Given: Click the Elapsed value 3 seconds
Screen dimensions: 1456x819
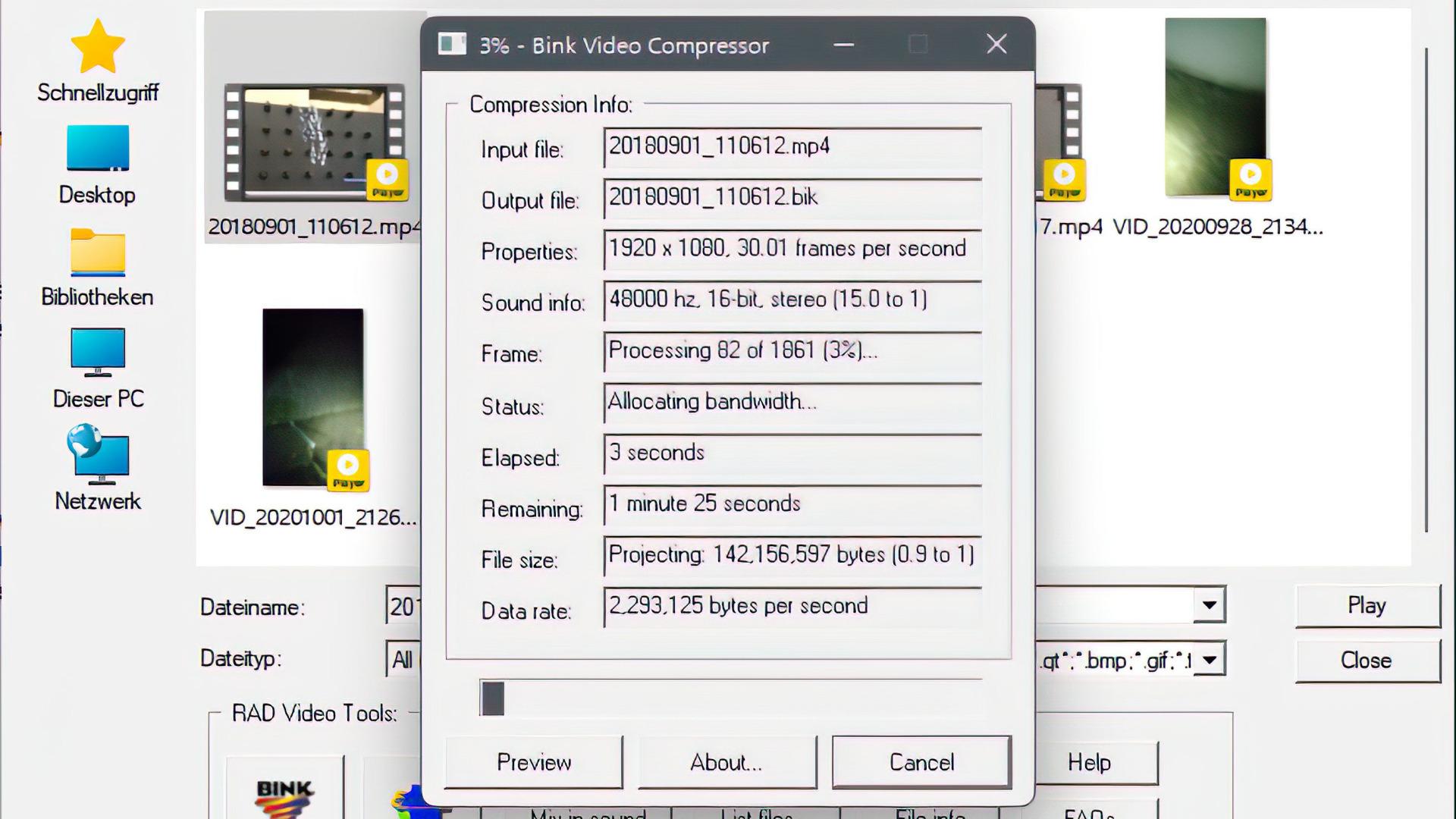Looking at the screenshot, I should point(792,453).
